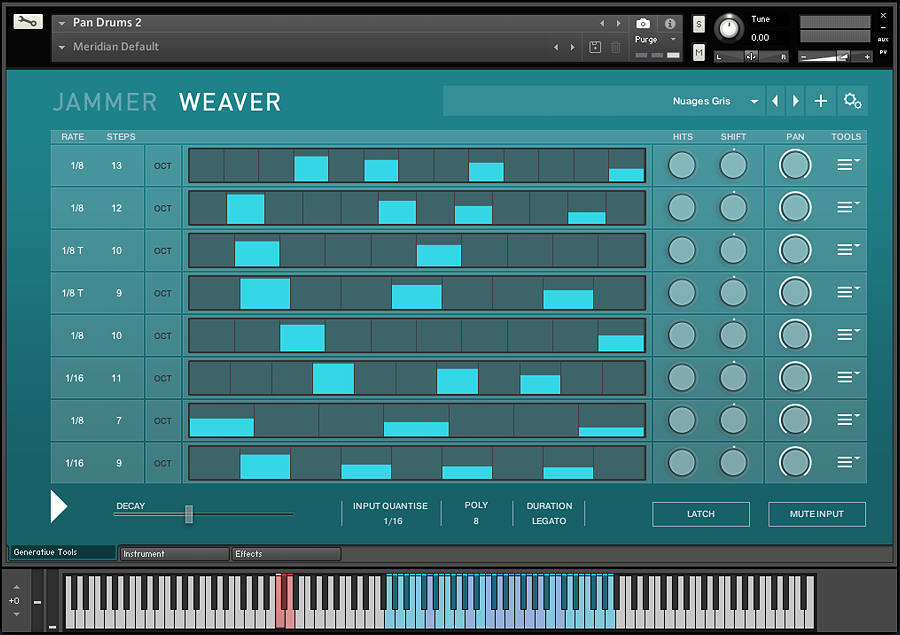Screen dimensions: 900x635
Task: Toggle the S solo button
Action: click(x=699, y=24)
